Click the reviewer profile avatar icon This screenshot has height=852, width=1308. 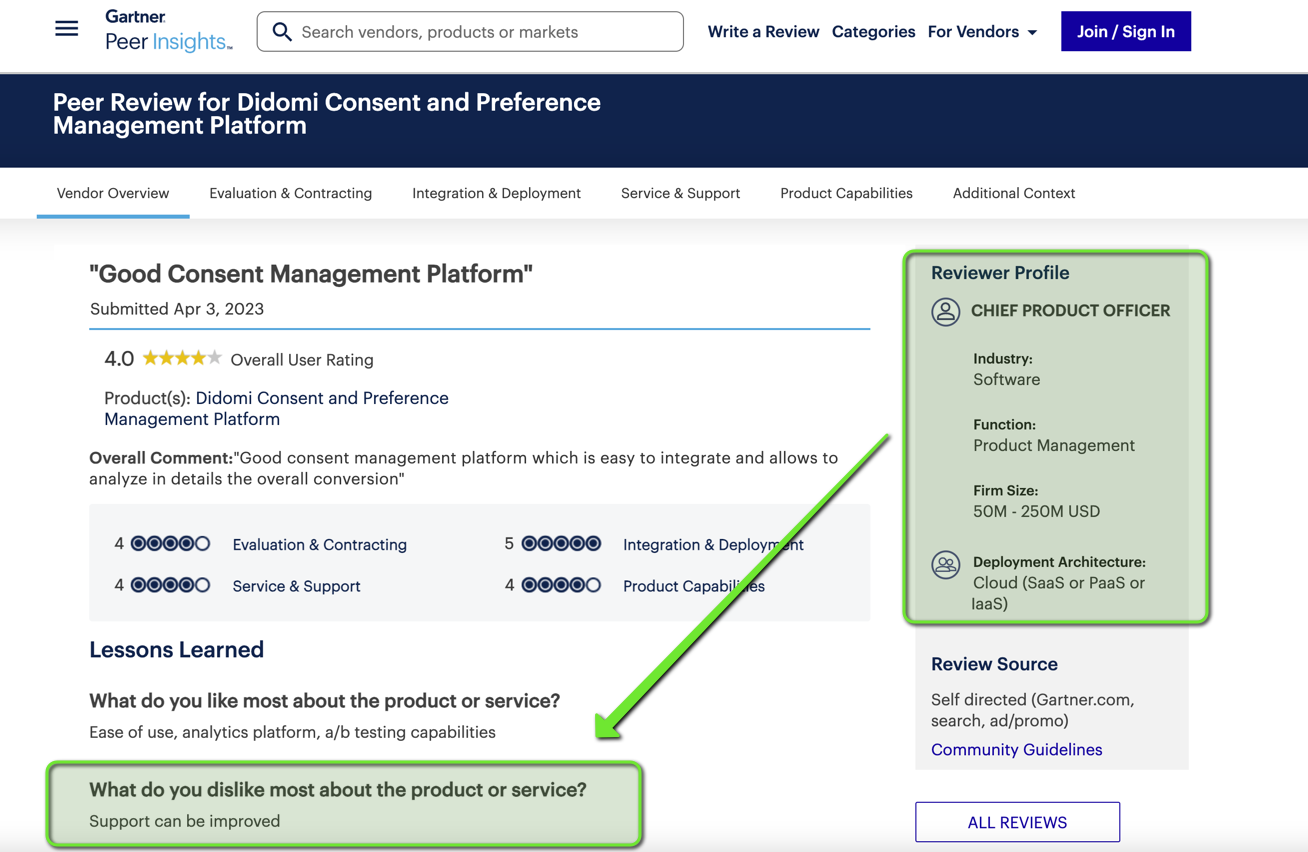[x=945, y=311]
